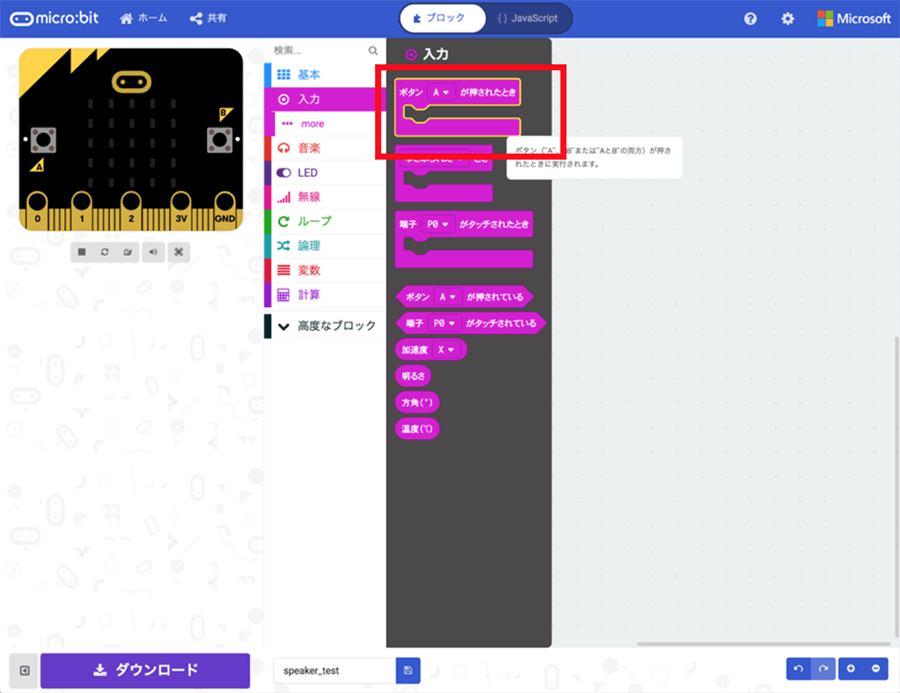The image size is (900, 693).
Task: Click the Microsoft logo
Action: [854, 19]
